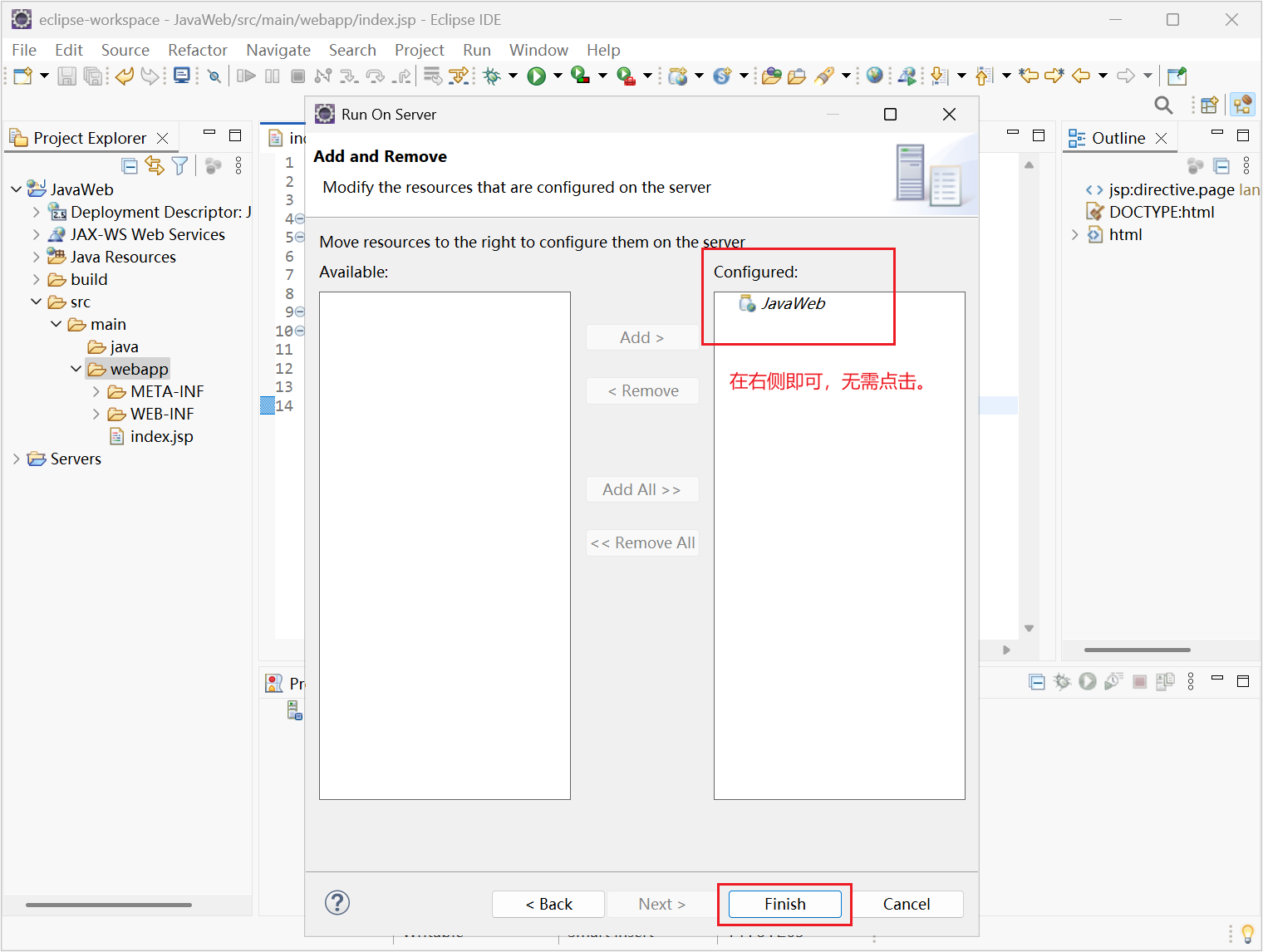This screenshot has height=952, width=1263.
Task: Click the Next Annotation icon
Action: click(939, 76)
